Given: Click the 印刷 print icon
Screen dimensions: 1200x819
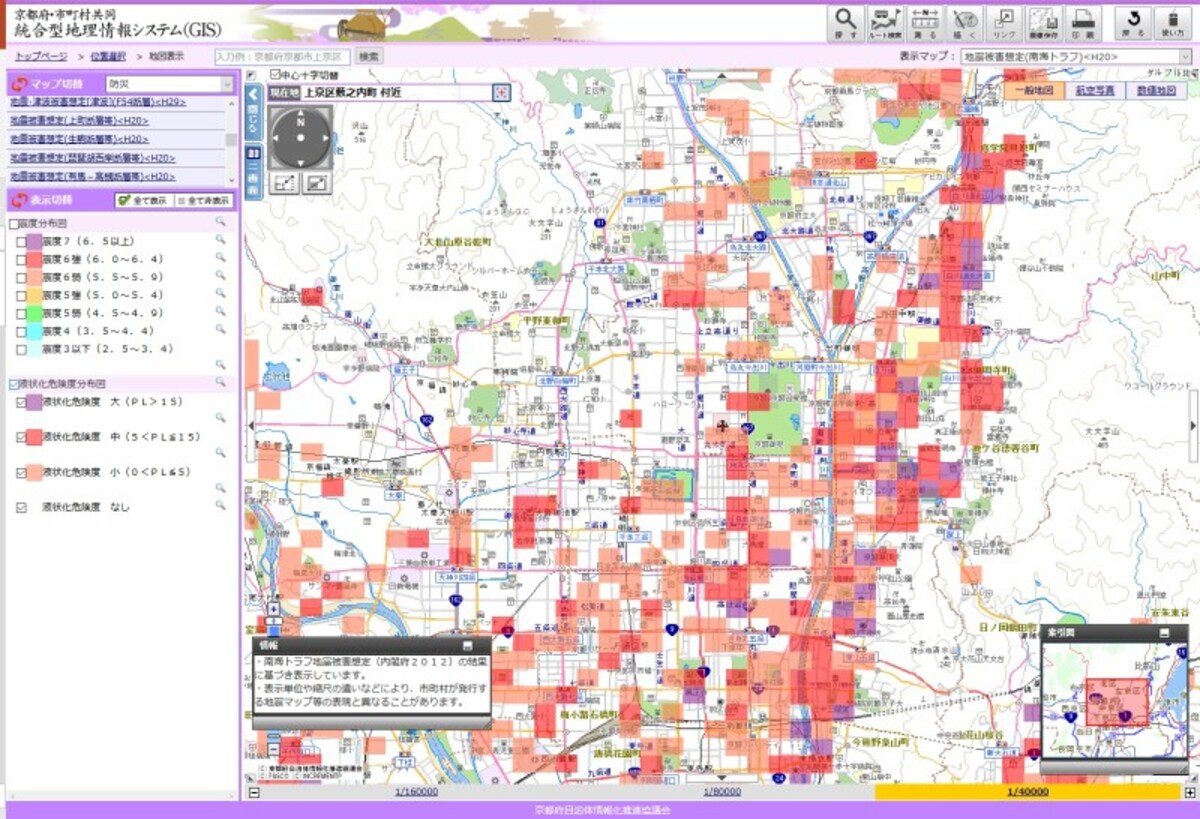Looking at the screenshot, I should coord(1083,21).
